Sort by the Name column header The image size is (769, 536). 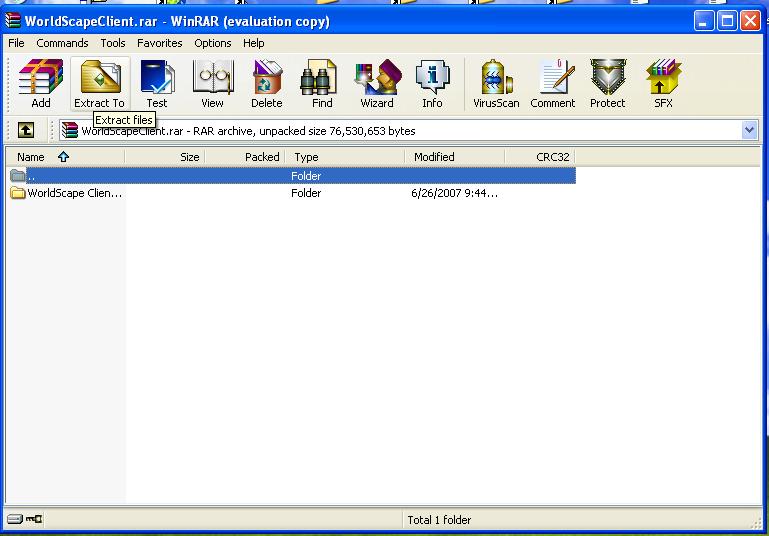point(66,157)
